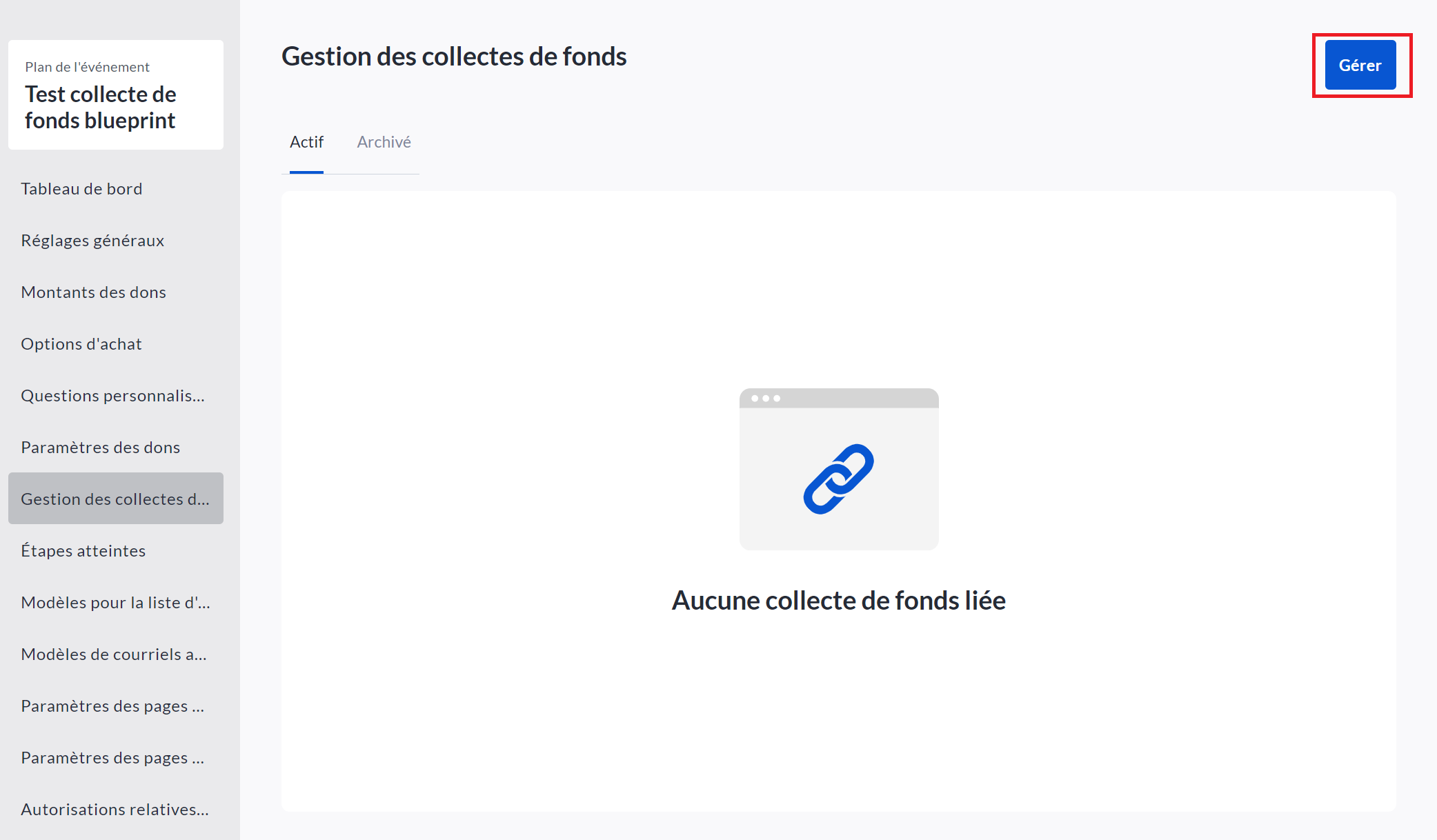This screenshot has height=840, width=1437.
Task: Open Tableau de bord in sidebar
Action: pos(81,189)
